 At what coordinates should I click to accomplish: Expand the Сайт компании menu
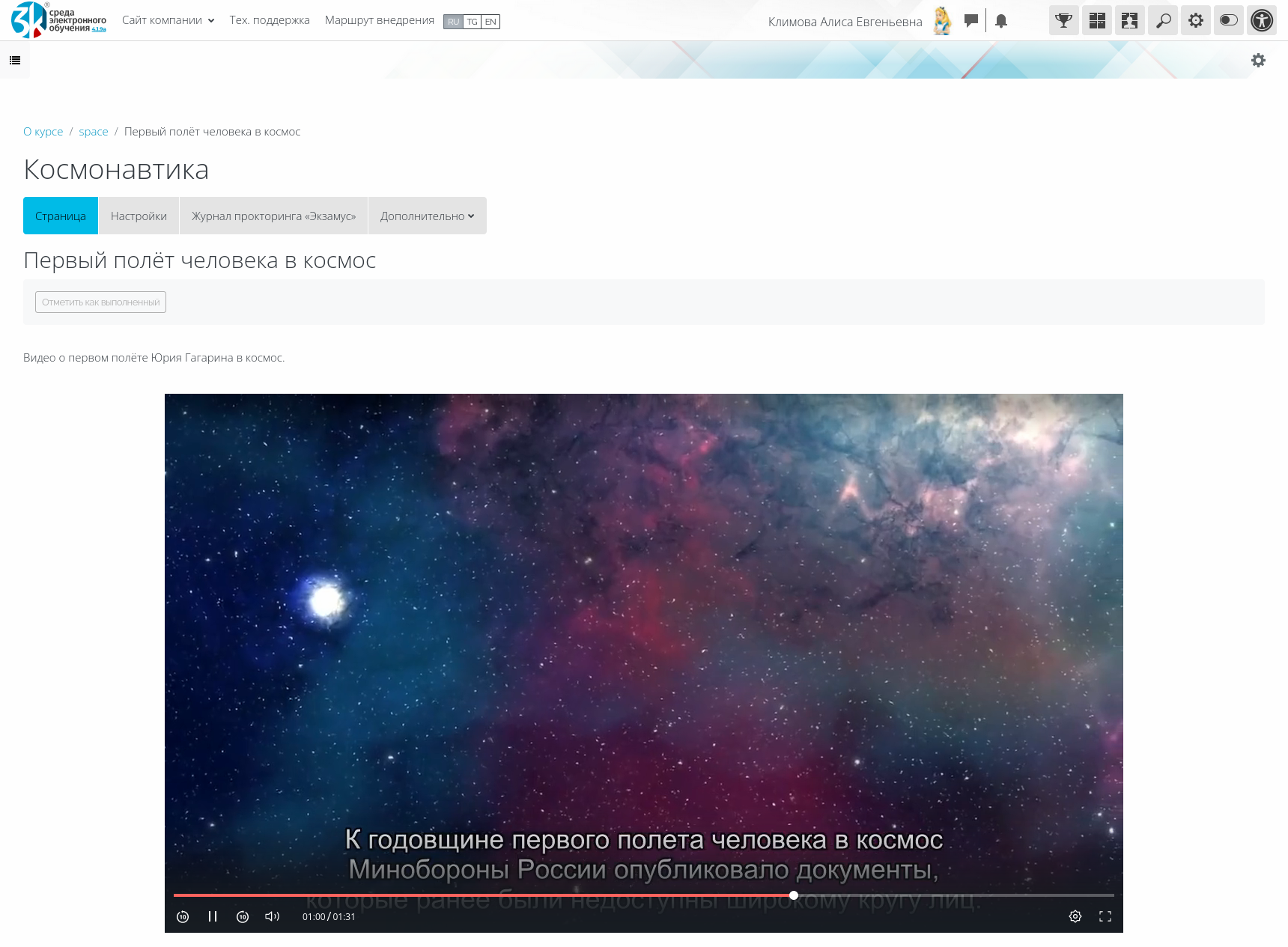click(x=168, y=20)
